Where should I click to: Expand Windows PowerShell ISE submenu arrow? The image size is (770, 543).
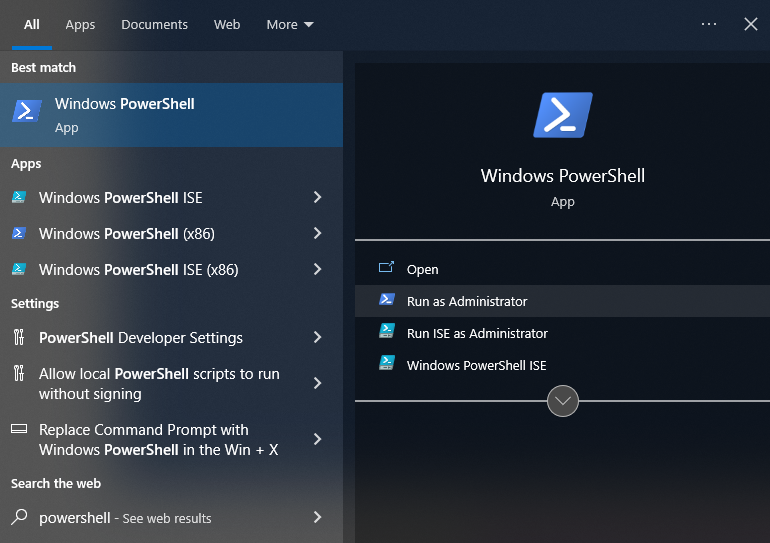pos(317,198)
